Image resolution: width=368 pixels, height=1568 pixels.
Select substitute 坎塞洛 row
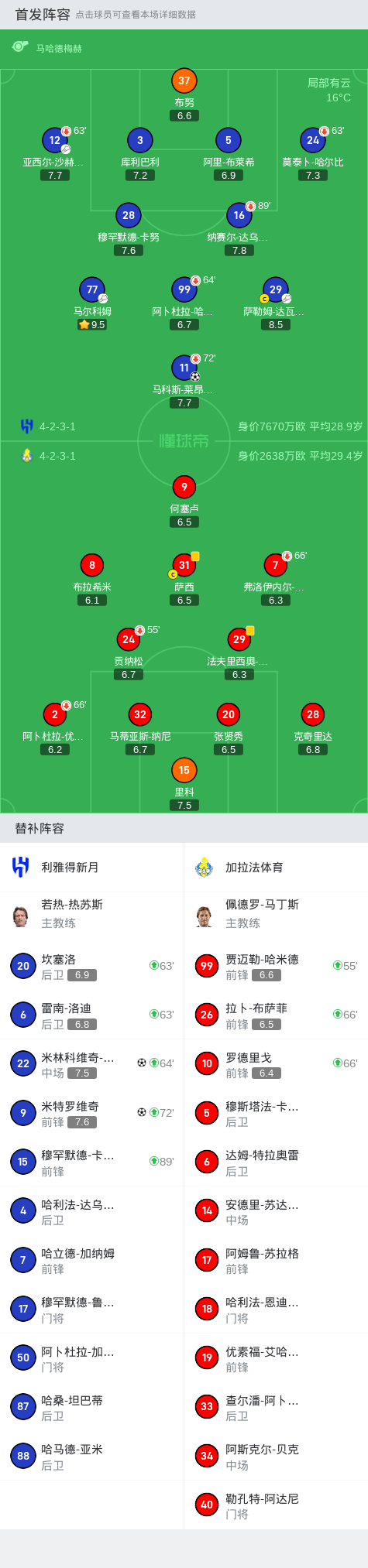tap(92, 966)
